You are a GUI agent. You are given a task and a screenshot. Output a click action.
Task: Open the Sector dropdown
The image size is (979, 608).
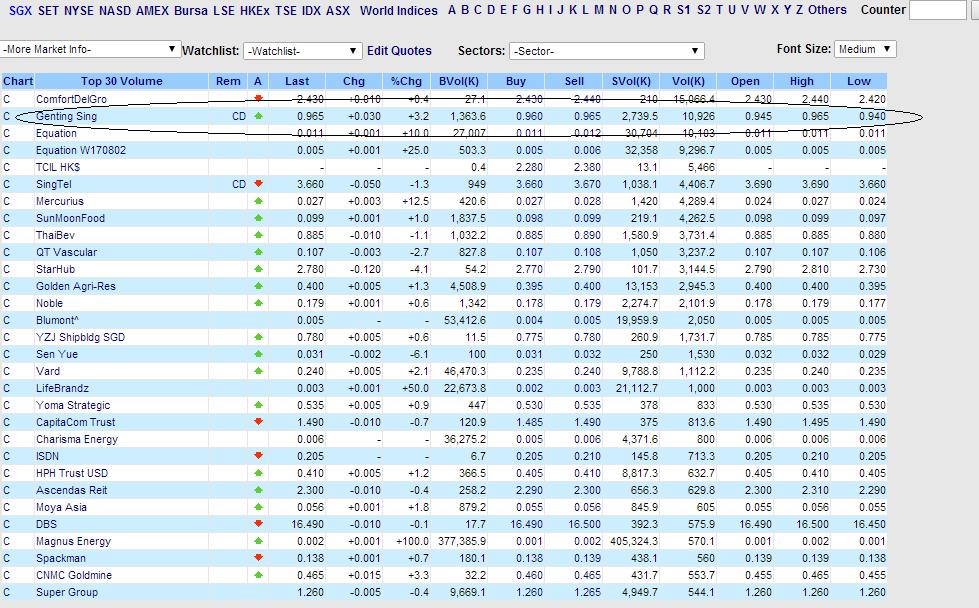(607, 51)
